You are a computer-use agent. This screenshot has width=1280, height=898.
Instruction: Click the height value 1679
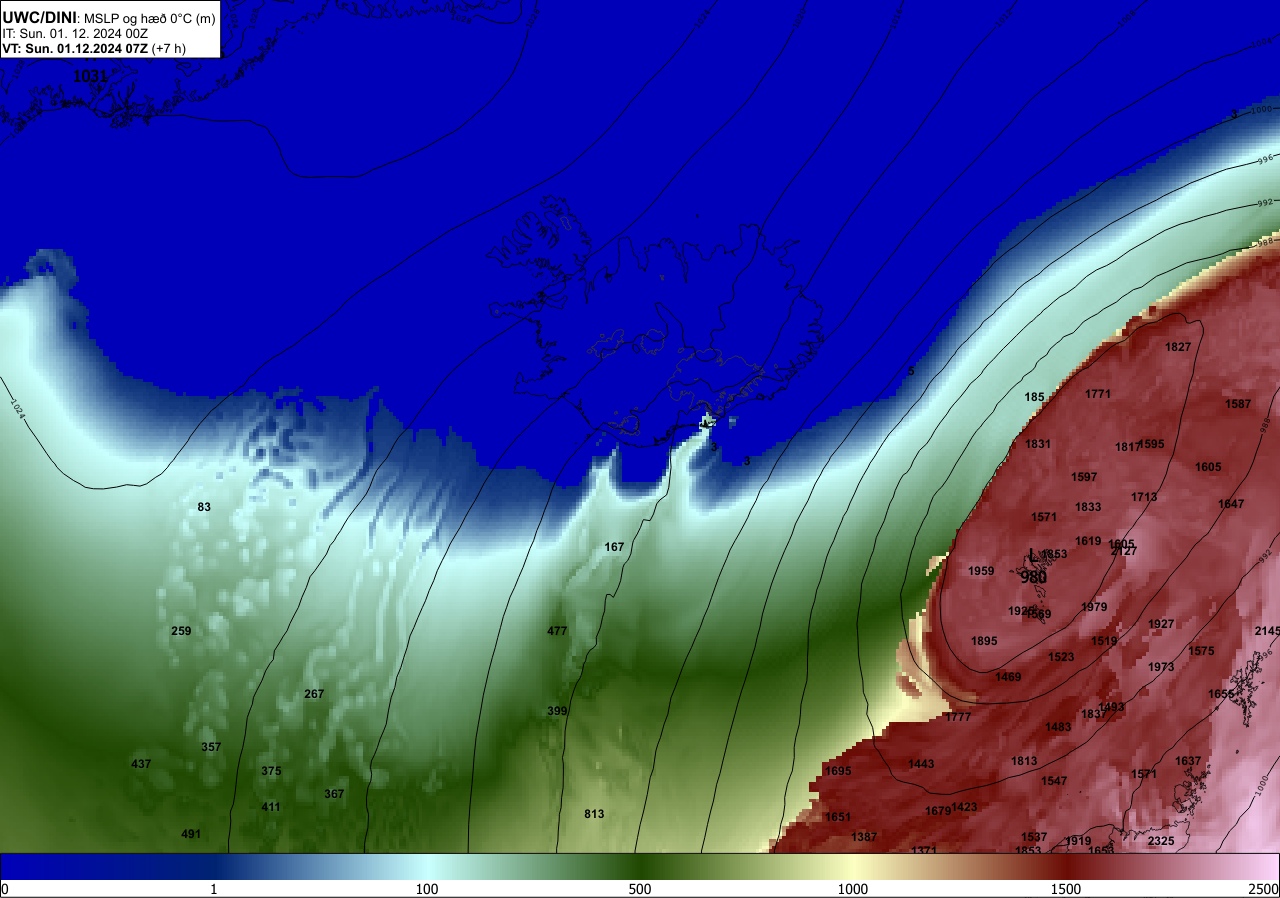coord(938,811)
